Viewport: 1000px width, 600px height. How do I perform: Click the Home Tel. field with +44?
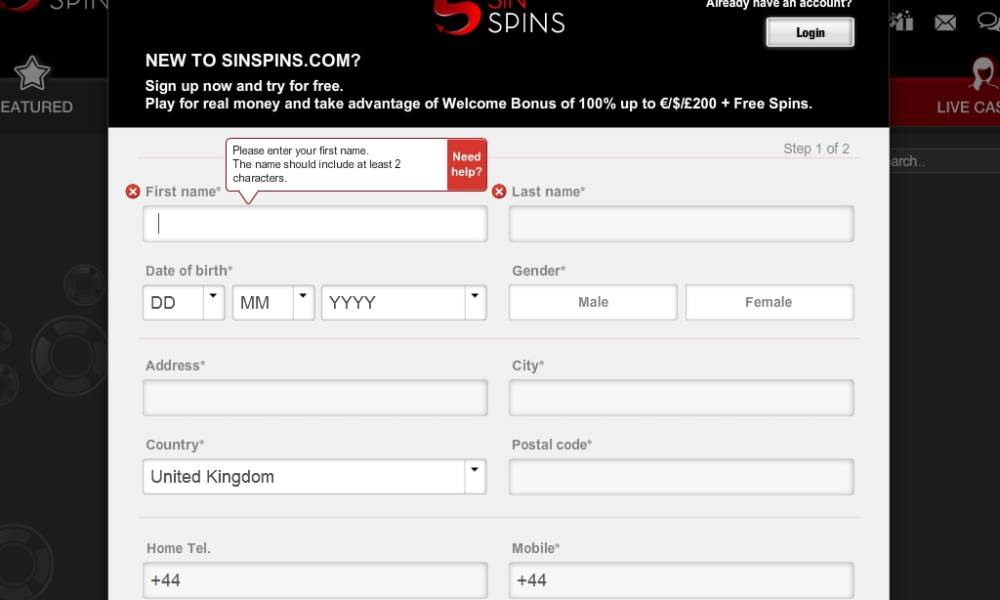(315, 580)
